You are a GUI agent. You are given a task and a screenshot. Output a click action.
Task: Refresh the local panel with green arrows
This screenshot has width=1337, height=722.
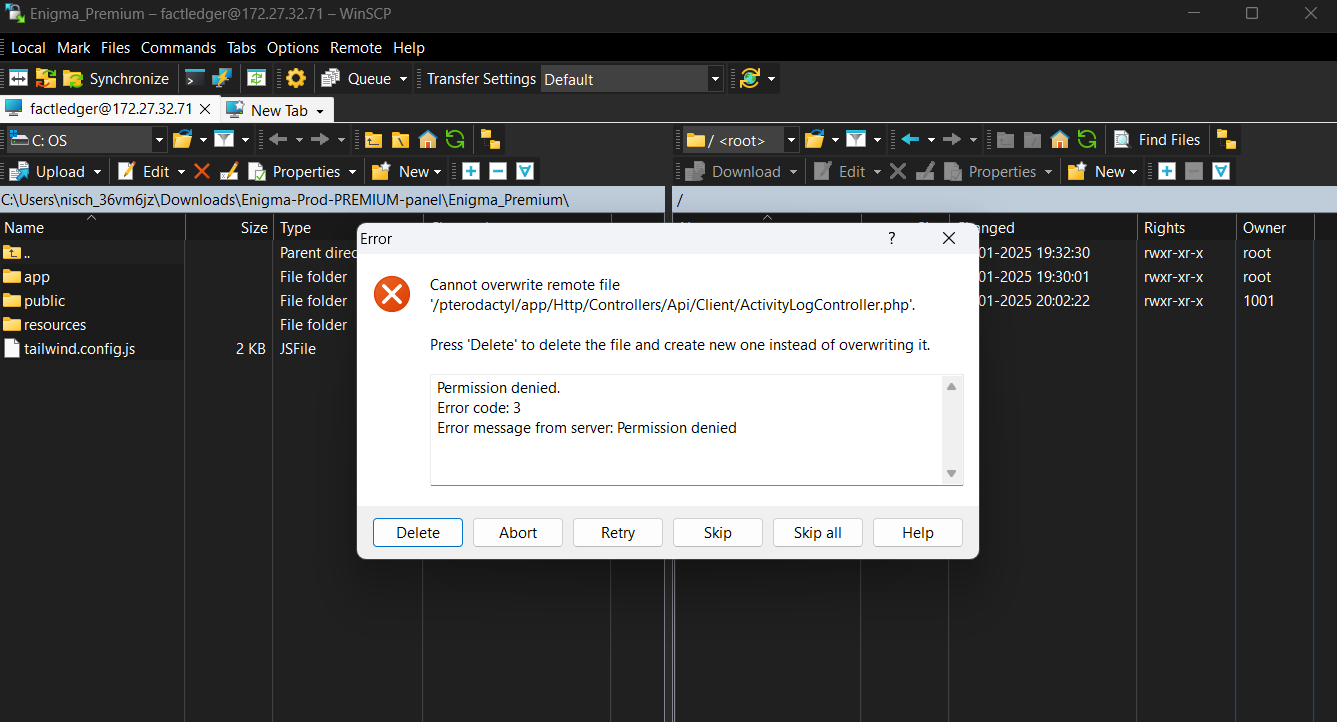pos(455,140)
